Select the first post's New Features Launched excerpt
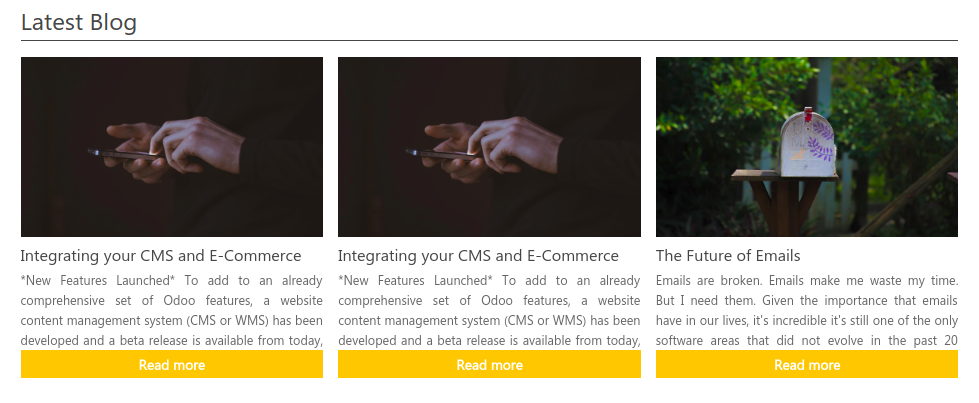Viewport: 979px width, 403px height. 172,311
